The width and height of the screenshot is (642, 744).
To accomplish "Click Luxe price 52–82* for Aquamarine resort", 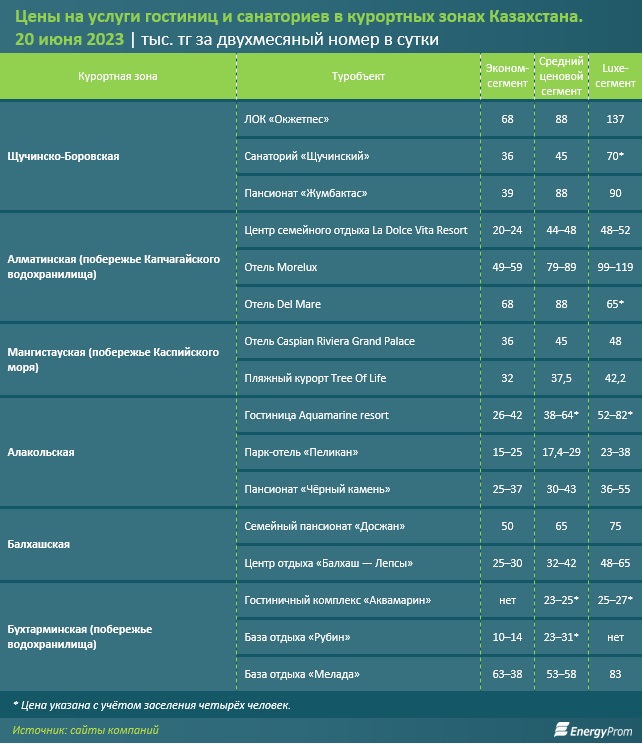I will (x=615, y=415).
